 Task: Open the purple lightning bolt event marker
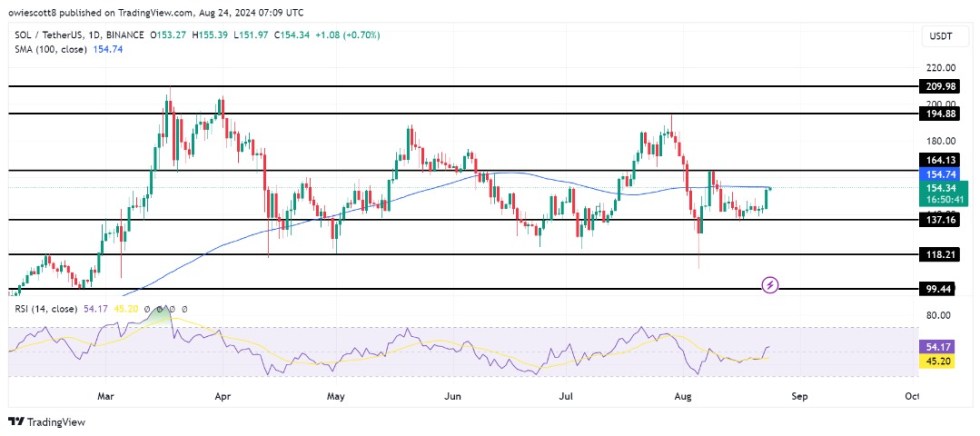pos(770,286)
